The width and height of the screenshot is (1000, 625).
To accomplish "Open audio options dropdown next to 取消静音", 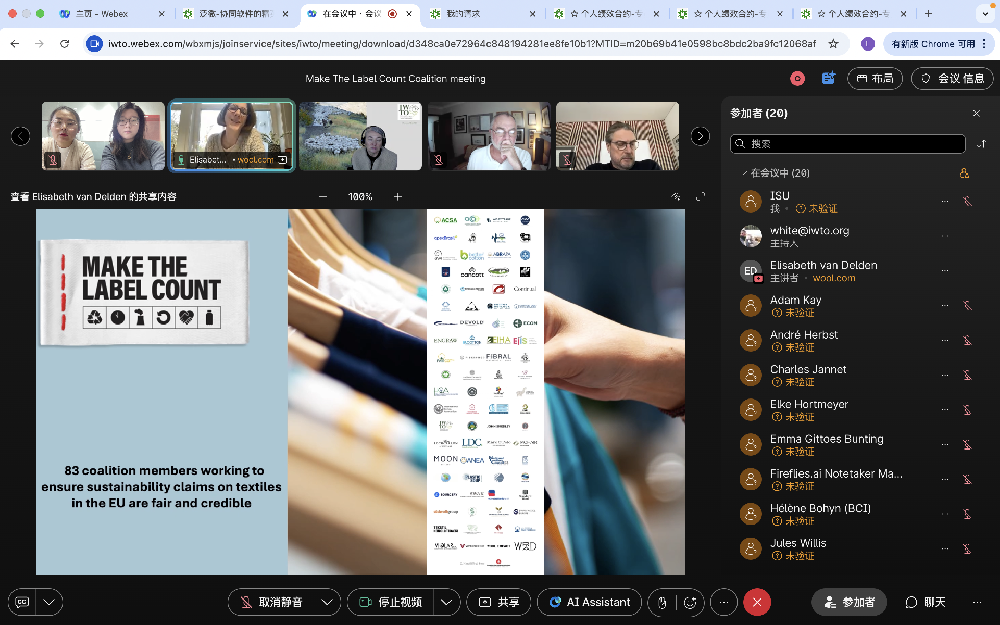I will [327, 602].
